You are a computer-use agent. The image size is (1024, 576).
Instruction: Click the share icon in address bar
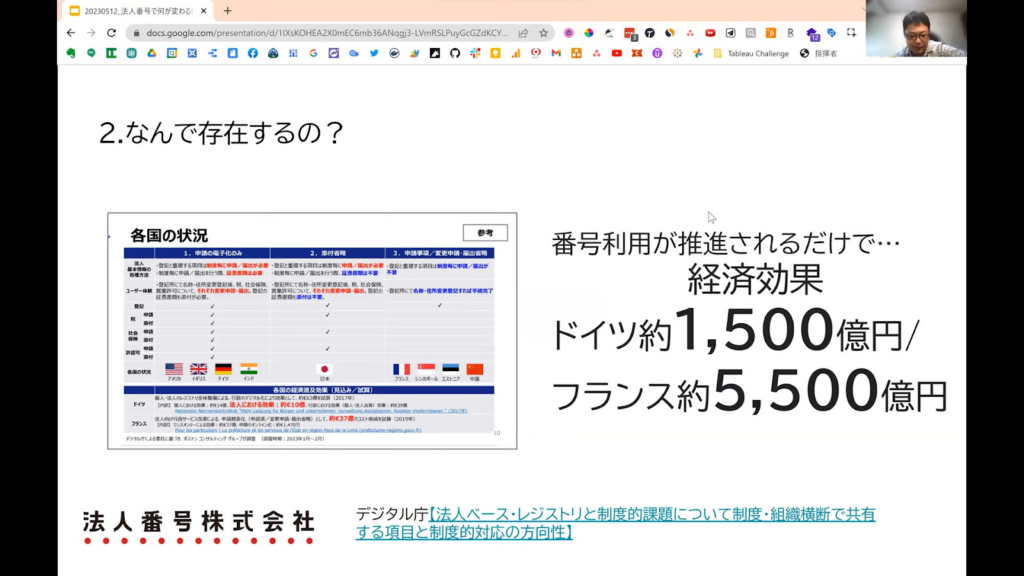(x=523, y=32)
